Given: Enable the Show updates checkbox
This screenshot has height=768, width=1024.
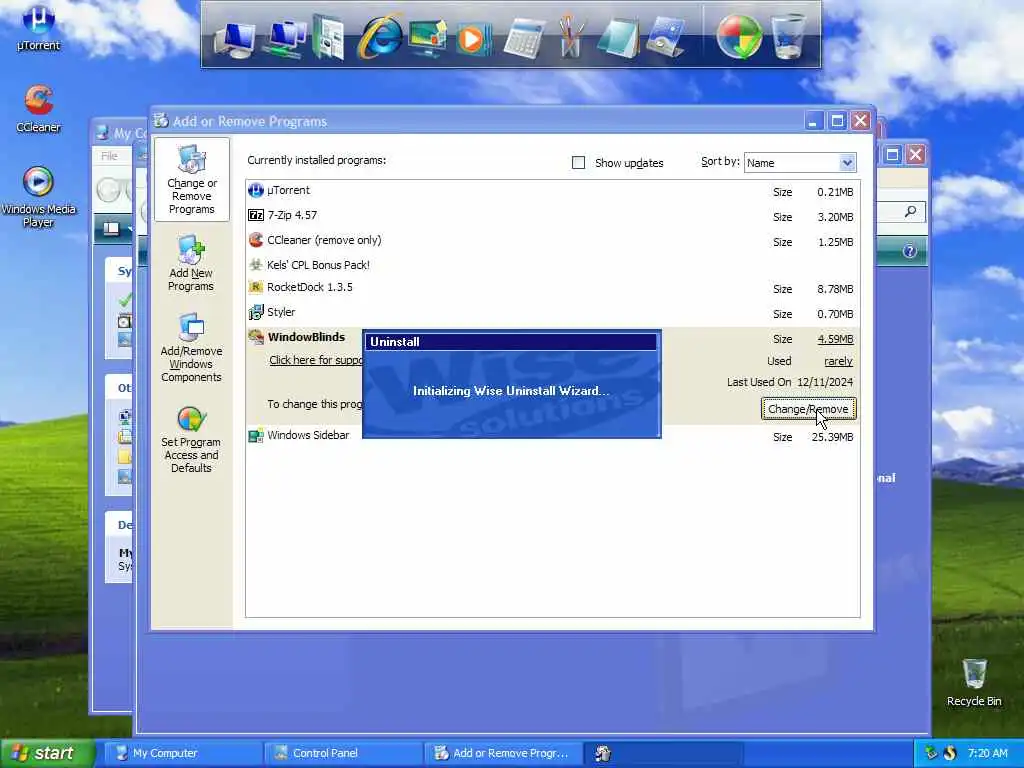Looking at the screenshot, I should click(x=578, y=163).
